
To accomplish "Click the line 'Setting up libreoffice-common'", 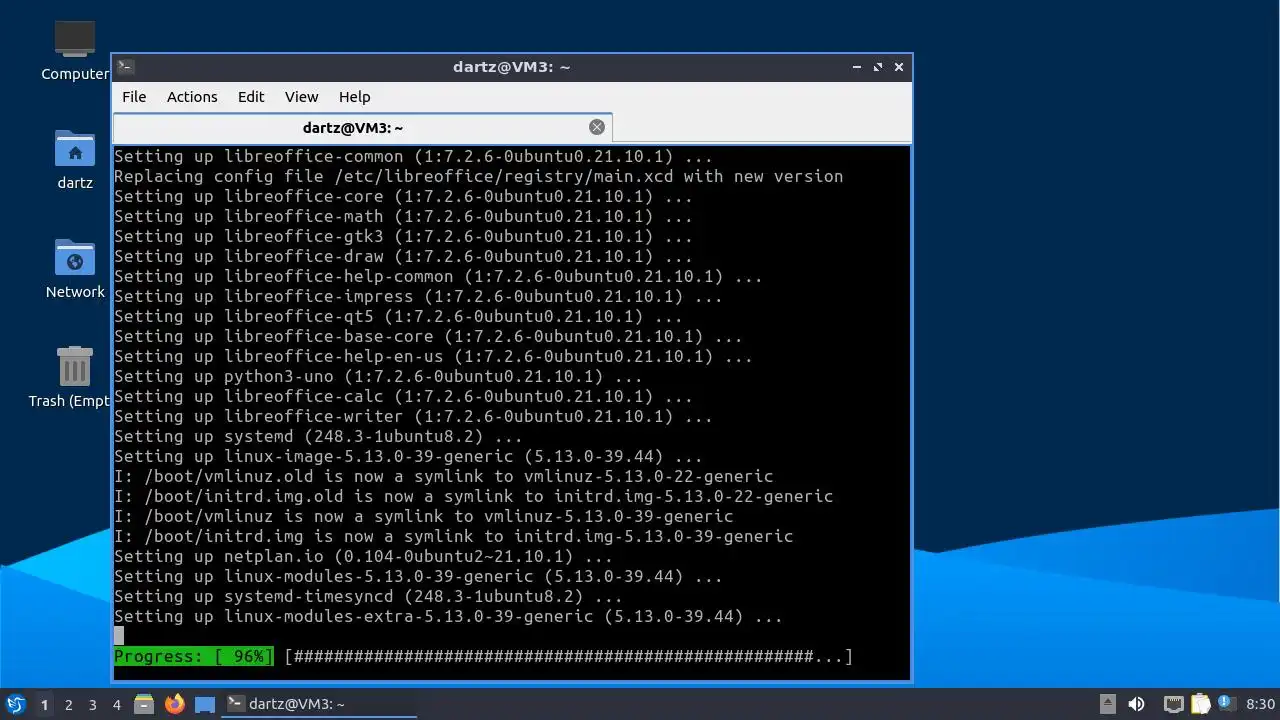I will (413, 157).
